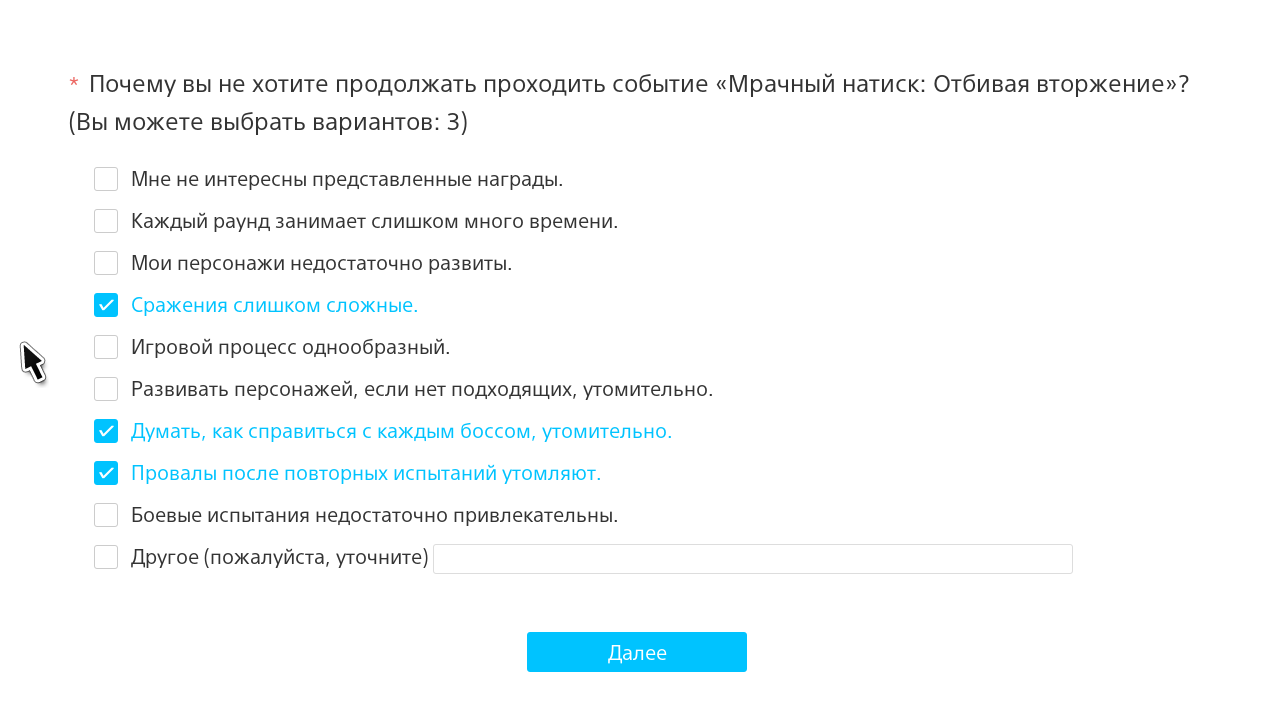
Task: Click the 'Другое' text input field
Action: (752, 559)
